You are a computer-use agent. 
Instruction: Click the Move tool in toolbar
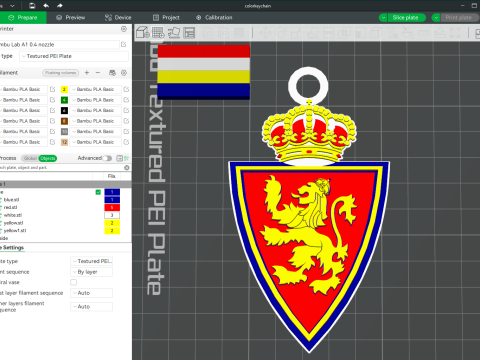265,33
